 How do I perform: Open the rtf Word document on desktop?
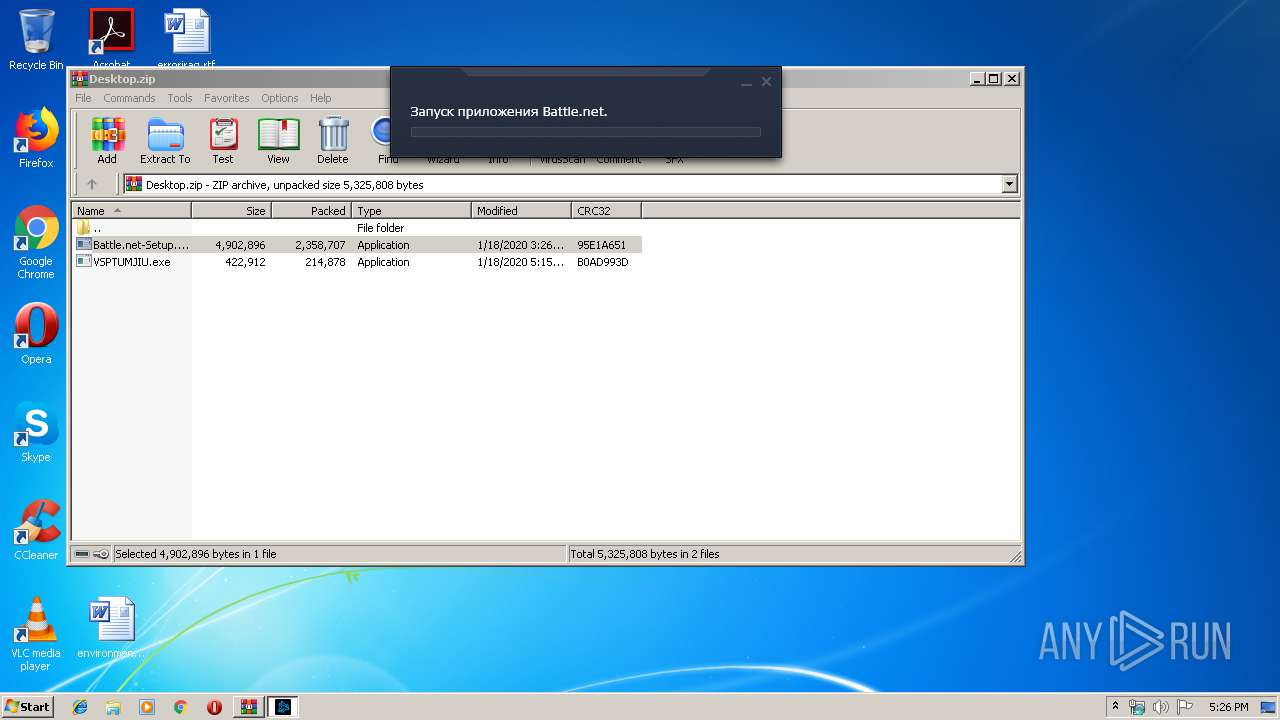pos(186,37)
